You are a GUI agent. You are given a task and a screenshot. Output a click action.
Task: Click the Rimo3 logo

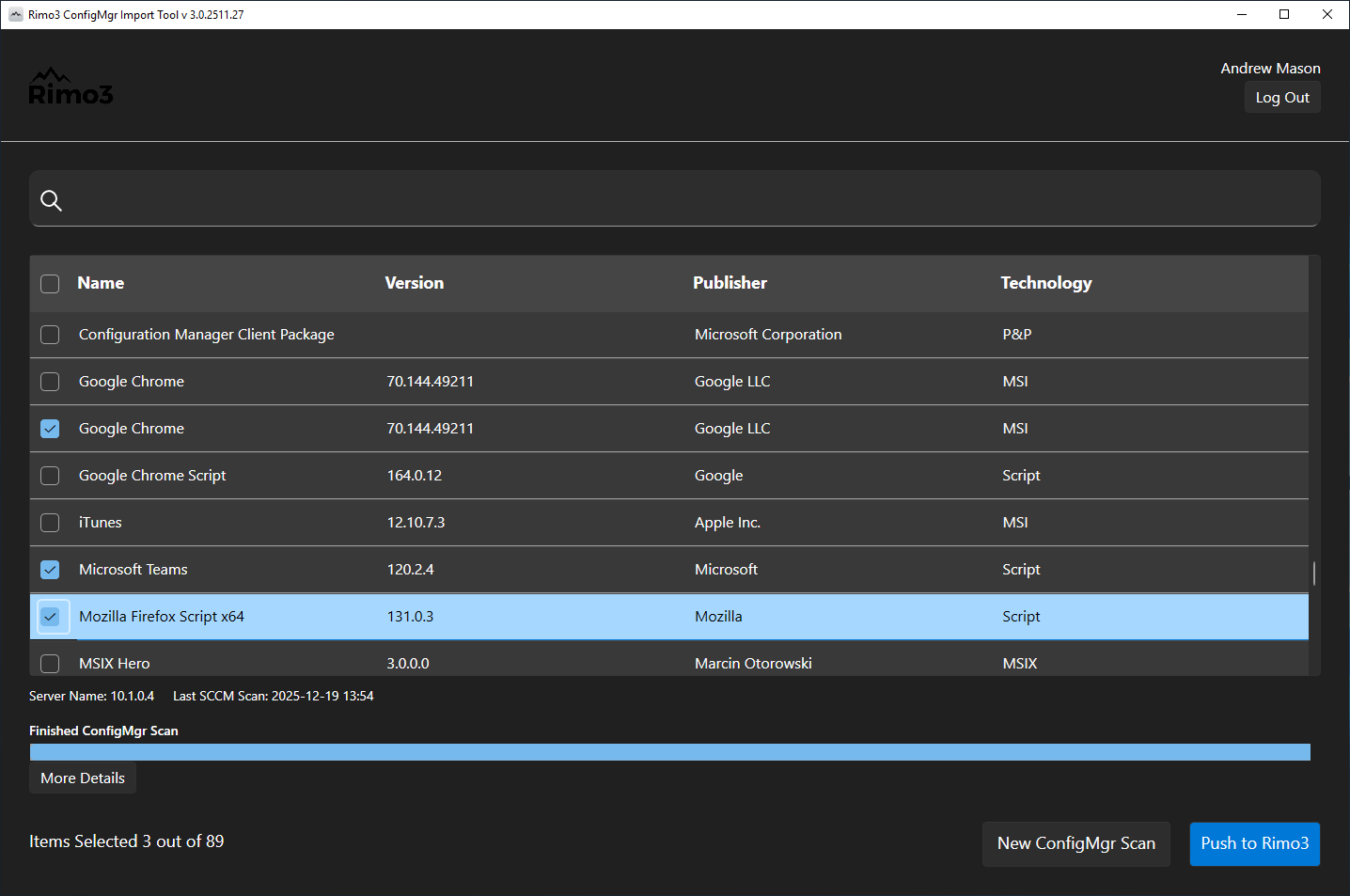(x=71, y=87)
